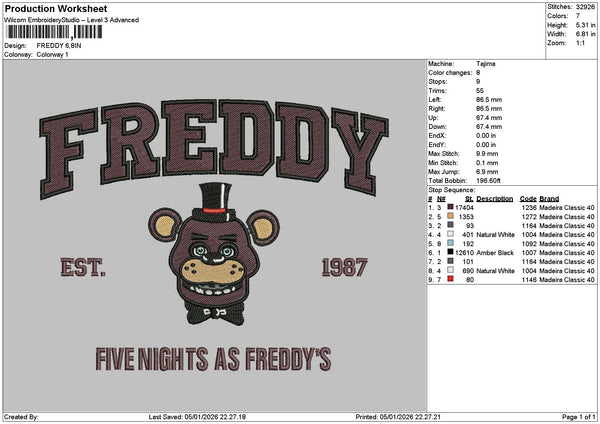Click the 'Amber Black' description
The width and height of the screenshot is (600, 424).
[x=495, y=253]
